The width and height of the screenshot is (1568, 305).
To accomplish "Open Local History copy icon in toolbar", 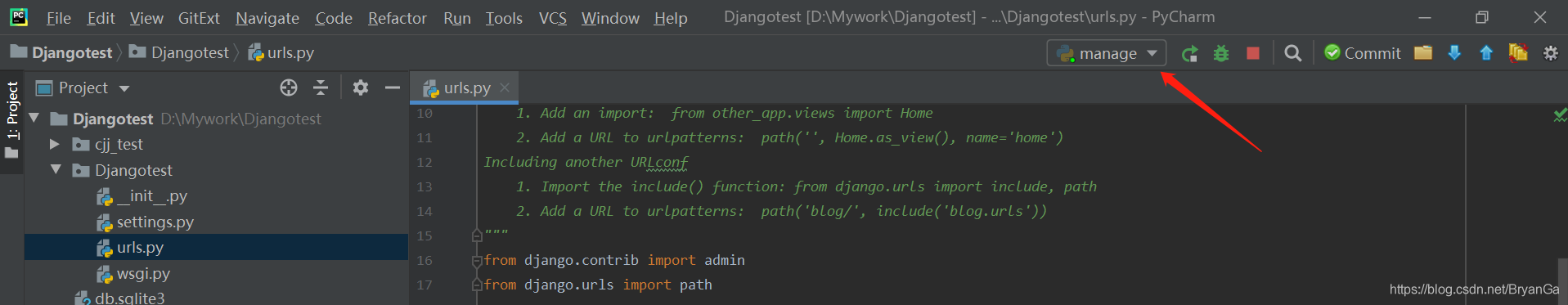I will [x=1518, y=53].
